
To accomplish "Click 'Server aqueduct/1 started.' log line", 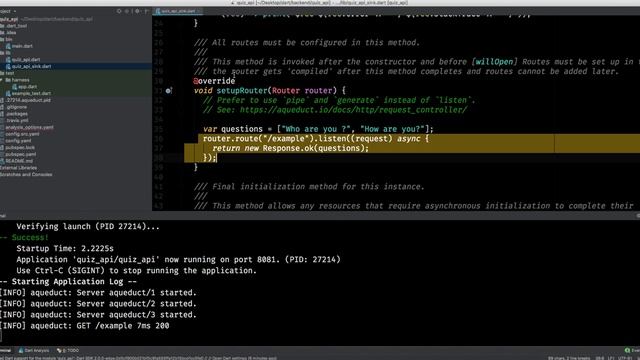I will coord(98,293).
